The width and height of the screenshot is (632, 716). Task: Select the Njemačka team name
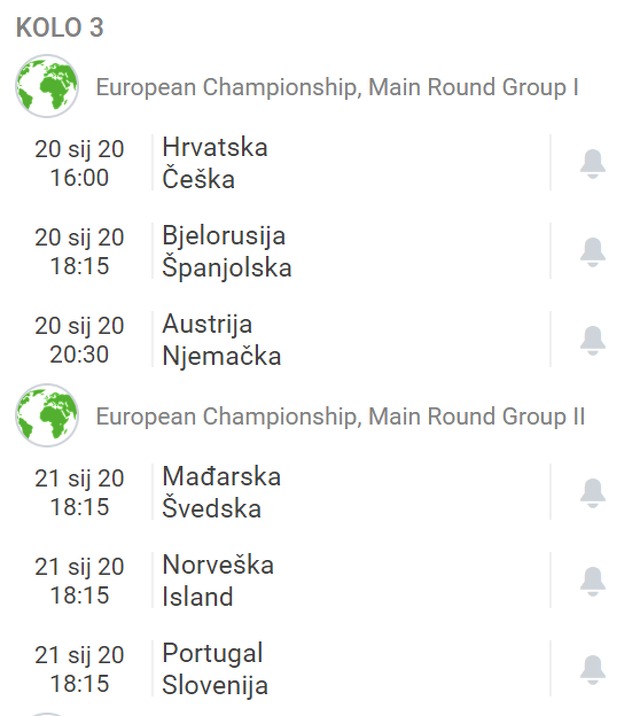point(222,356)
